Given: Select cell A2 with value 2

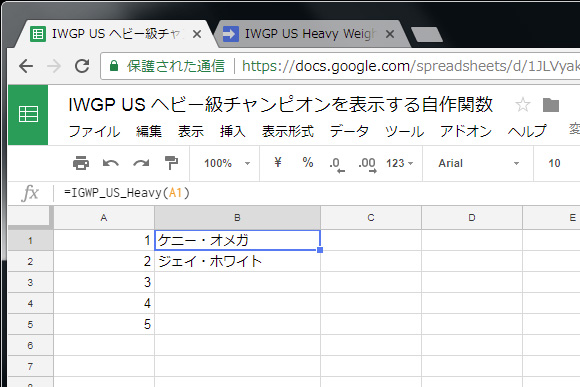Looking at the screenshot, I should pyautogui.click(x=104, y=262).
